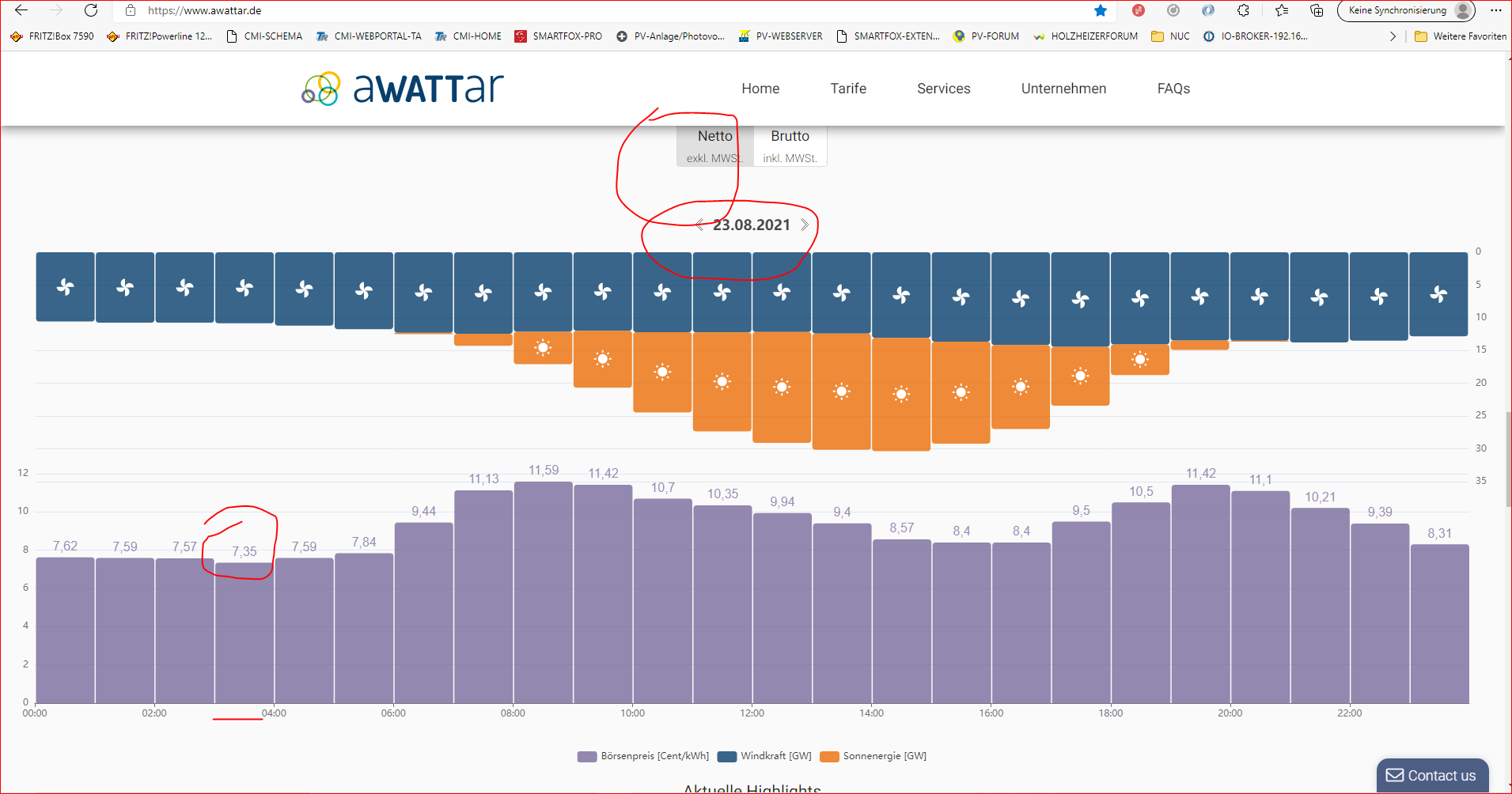This screenshot has width=1512, height=794.
Task: Open the SMARTFOX-PRO bookmark
Action: pyautogui.click(x=559, y=36)
